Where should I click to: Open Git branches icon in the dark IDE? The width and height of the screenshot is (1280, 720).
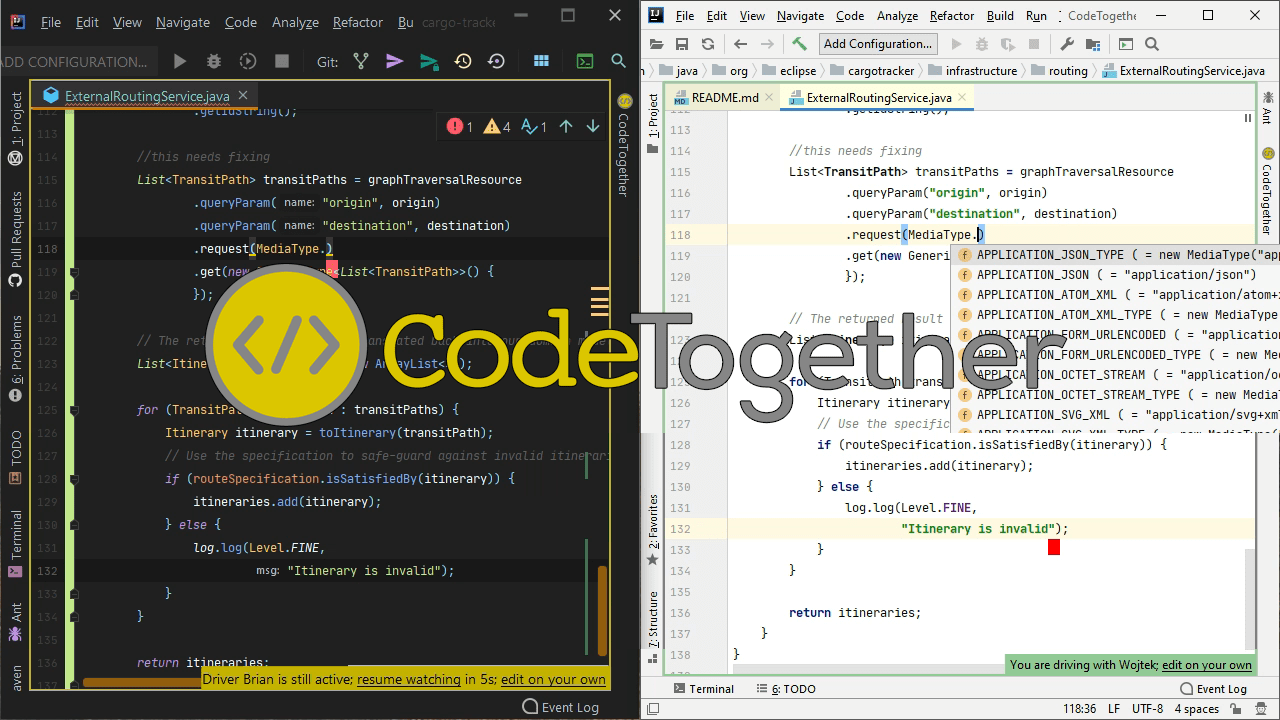coord(361,61)
